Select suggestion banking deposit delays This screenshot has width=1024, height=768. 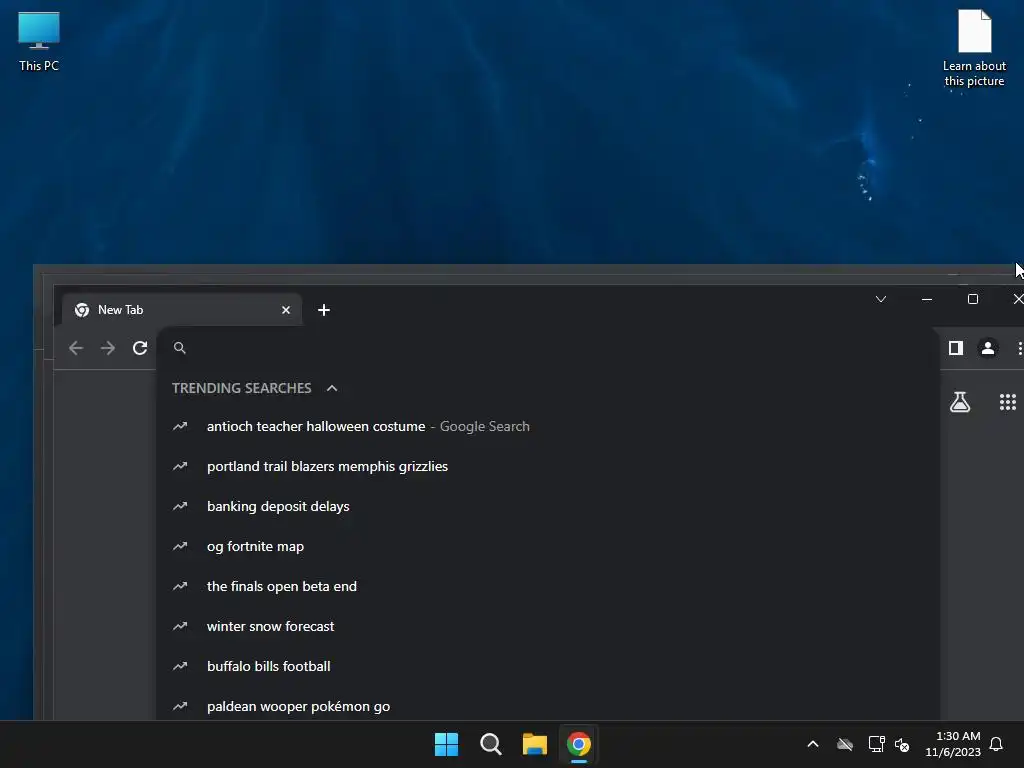tap(549, 506)
